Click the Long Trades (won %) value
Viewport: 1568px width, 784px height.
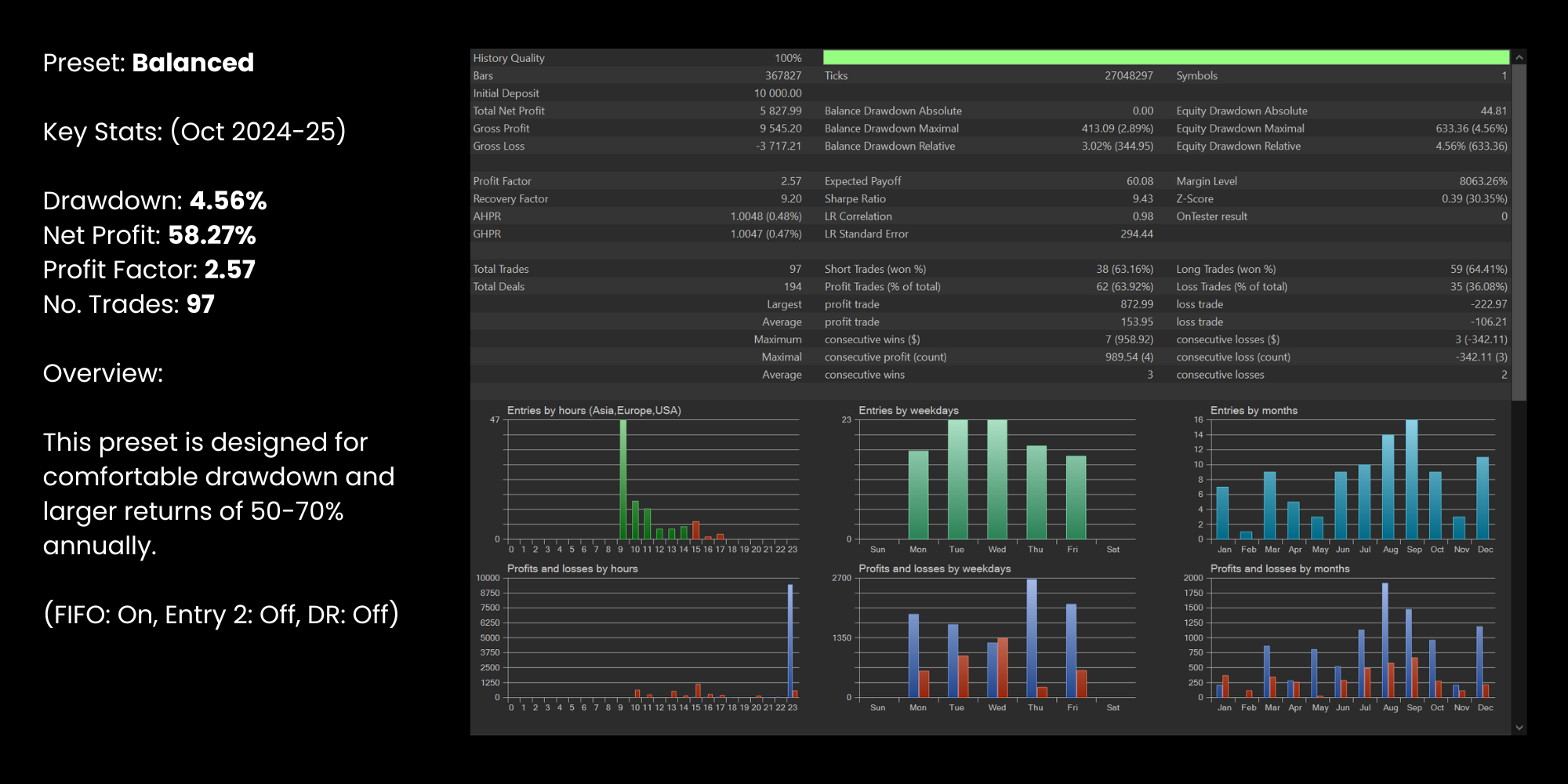(x=1478, y=269)
